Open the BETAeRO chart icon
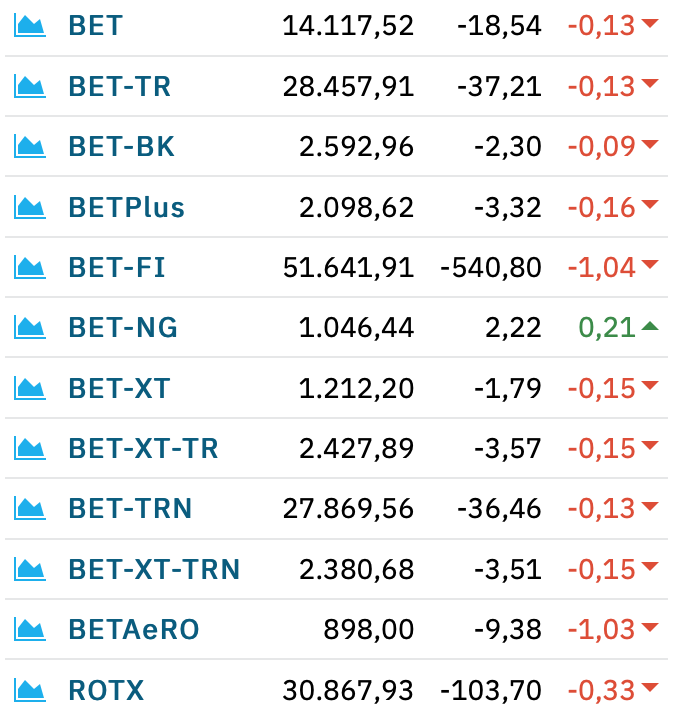 click(x=30, y=629)
